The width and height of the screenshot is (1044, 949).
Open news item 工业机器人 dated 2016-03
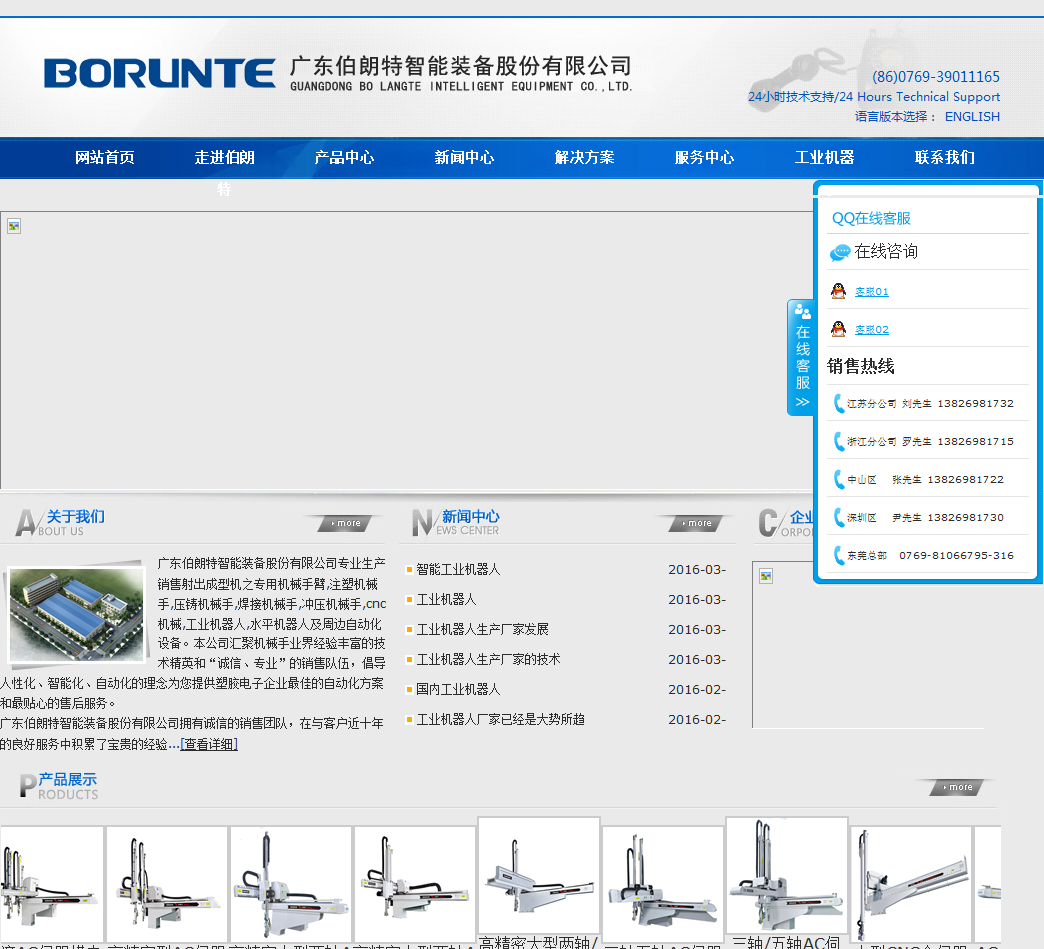(x=446, y=599)
